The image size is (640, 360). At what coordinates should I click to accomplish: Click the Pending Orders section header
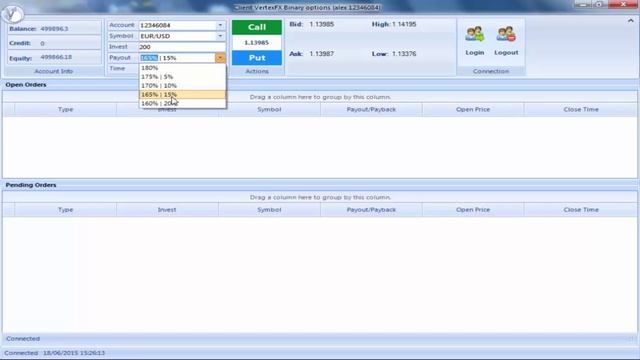pyautogui.click(x=31, y=185)
